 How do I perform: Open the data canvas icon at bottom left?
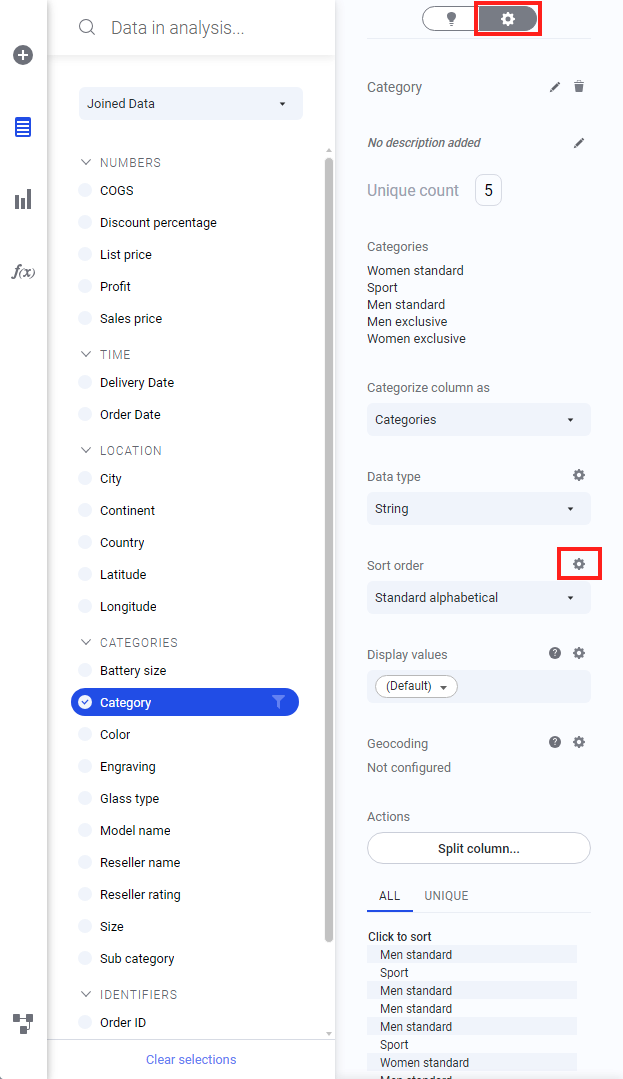tap(23, 1023)
